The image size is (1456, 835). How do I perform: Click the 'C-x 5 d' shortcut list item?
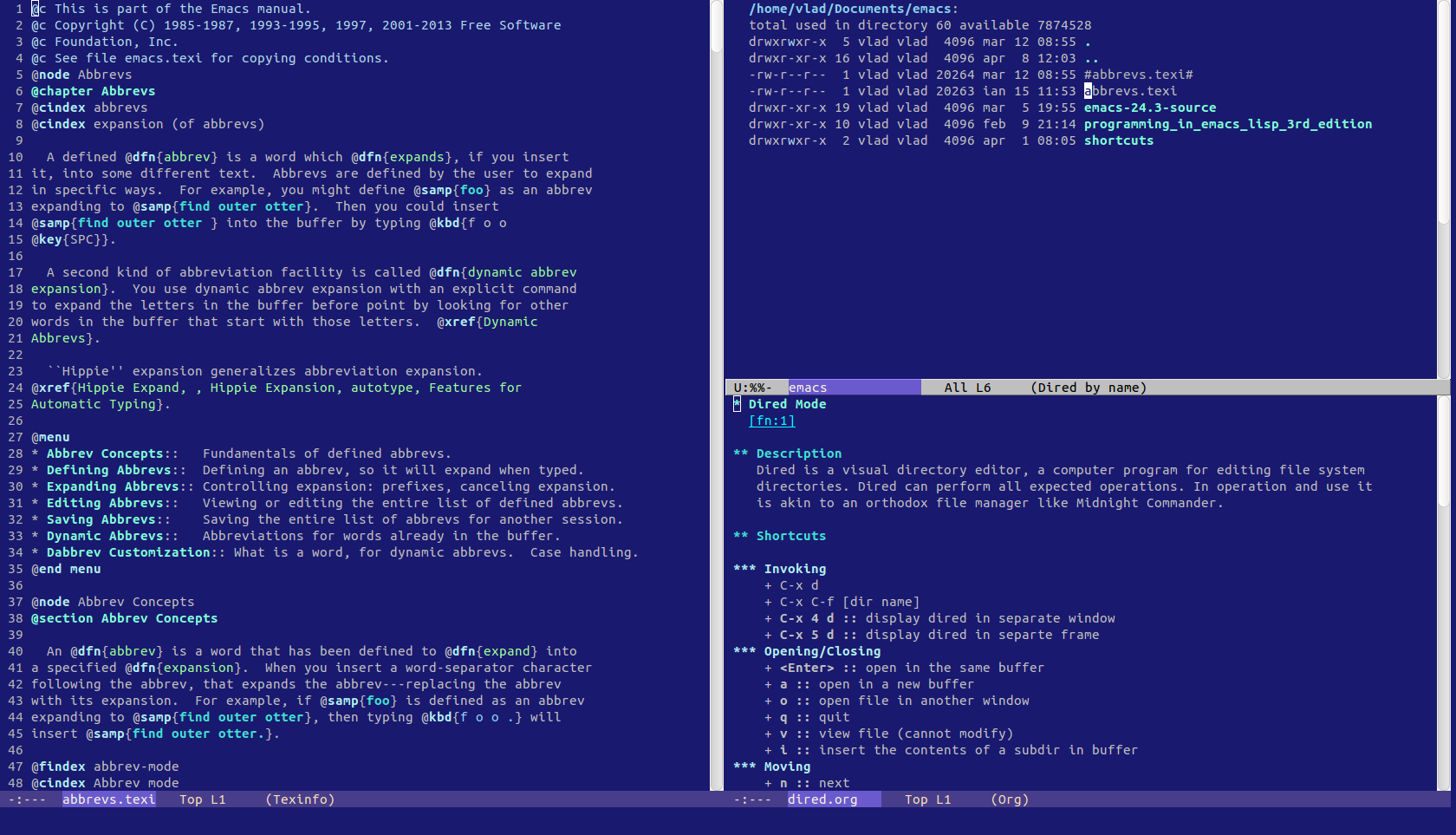[932, 635]
